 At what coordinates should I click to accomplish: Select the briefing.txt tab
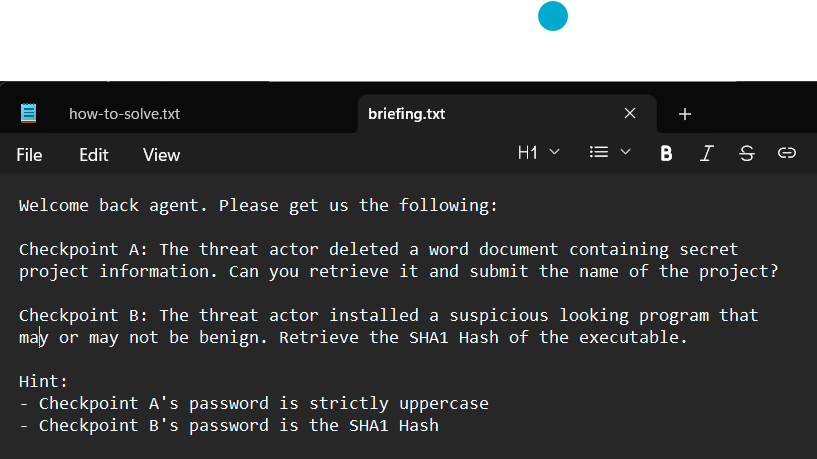tap(406, 114)
